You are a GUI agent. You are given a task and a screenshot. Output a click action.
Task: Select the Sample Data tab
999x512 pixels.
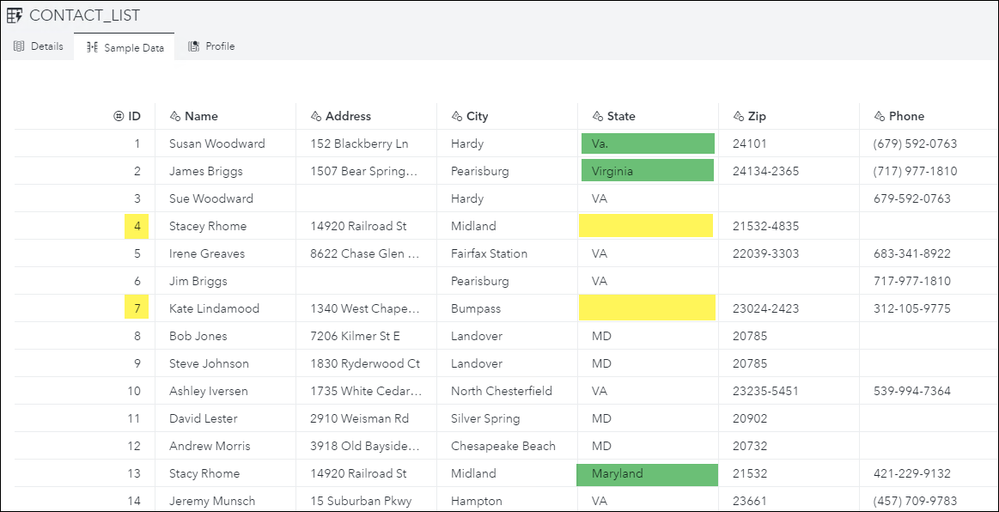124,47
